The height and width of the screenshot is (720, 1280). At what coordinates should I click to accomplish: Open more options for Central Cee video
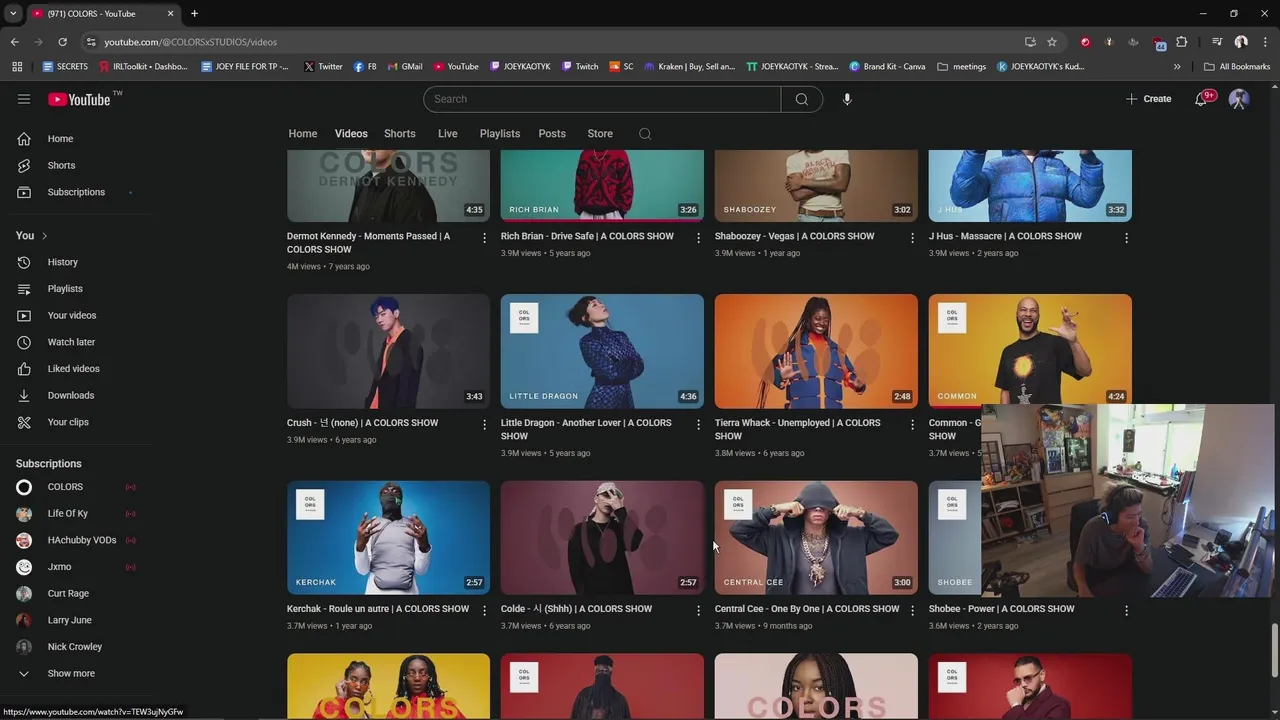tap(912, 610)
